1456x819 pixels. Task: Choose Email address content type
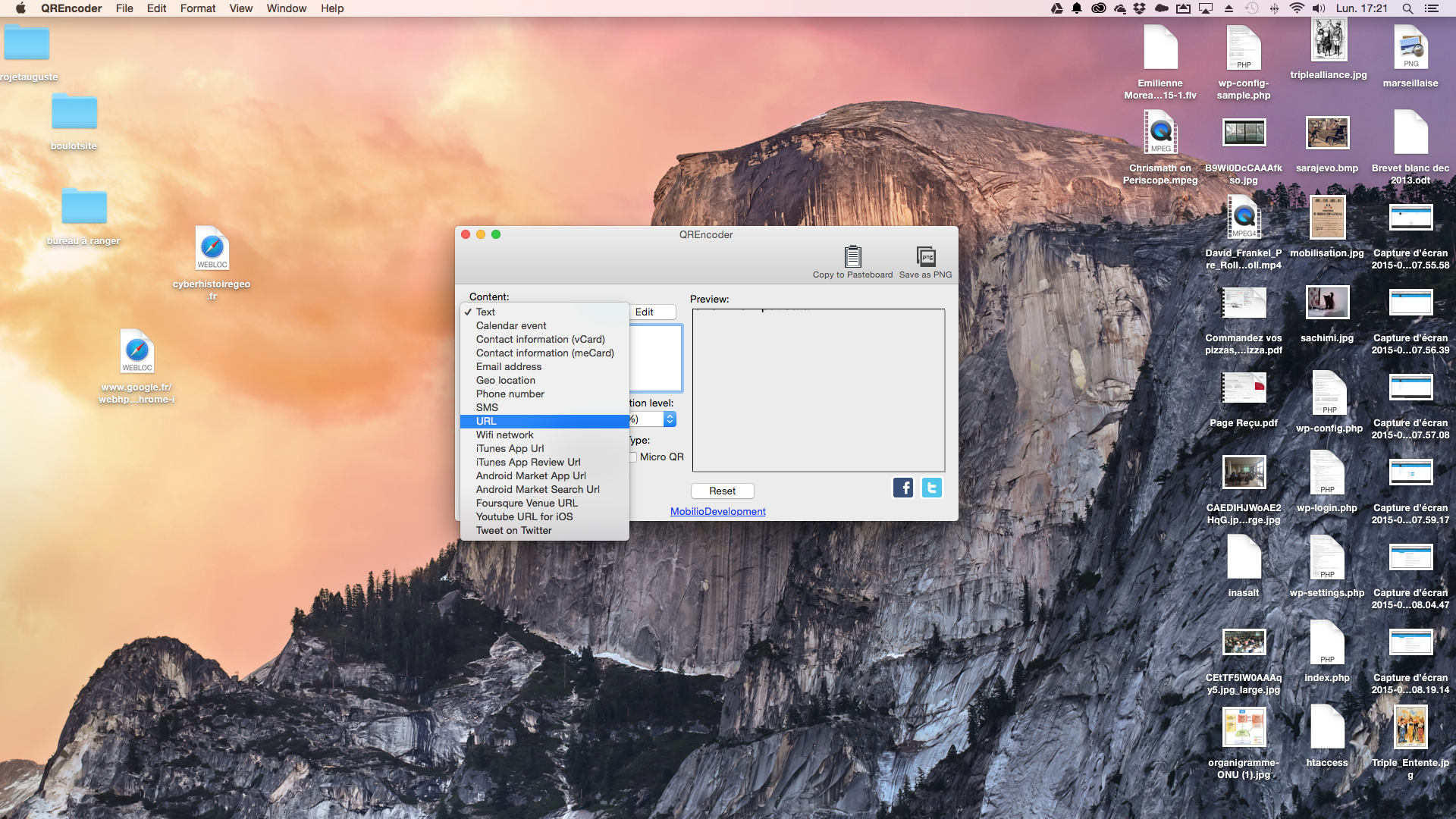click(544, 366)
